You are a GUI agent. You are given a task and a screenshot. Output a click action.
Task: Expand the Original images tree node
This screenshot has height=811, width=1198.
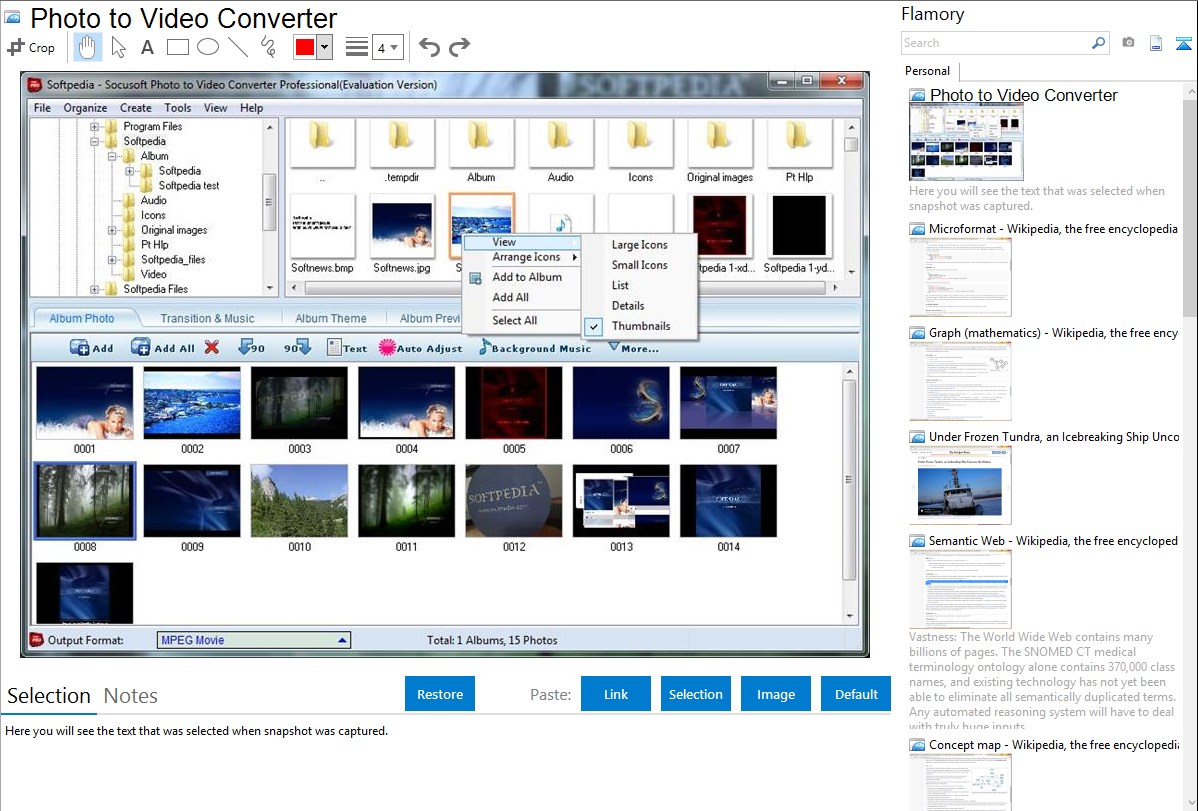(112, 230)
